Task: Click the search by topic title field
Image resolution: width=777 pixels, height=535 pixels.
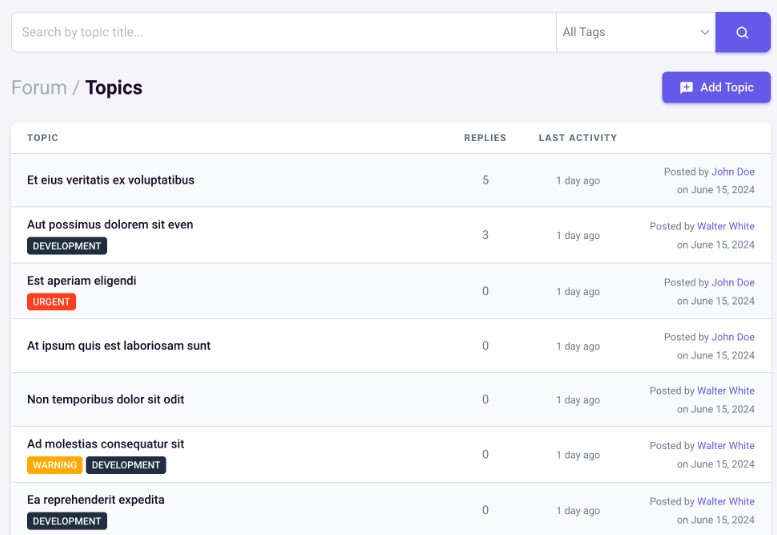Action: pyautogui.click(x=283, y=32)
